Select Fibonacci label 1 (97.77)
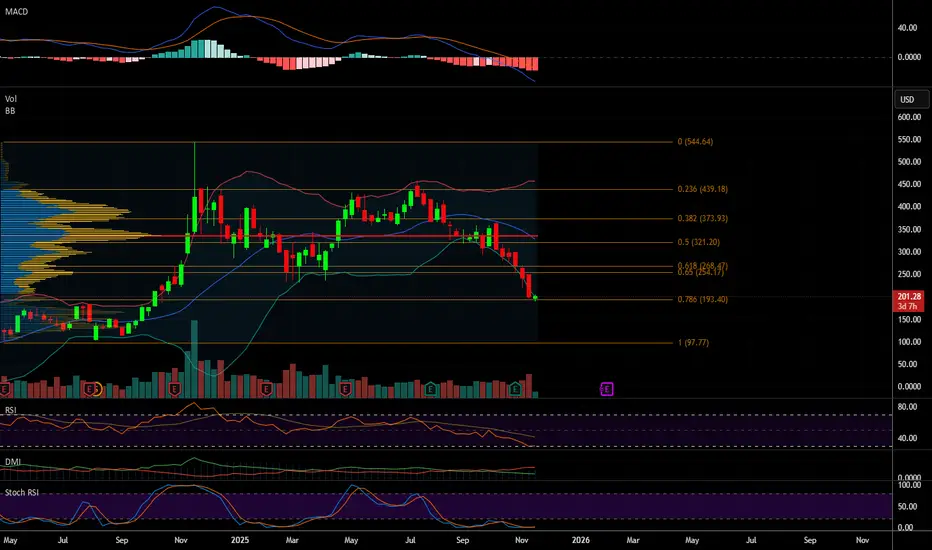Screen dimensions: 932x550 tap(693, 342)
